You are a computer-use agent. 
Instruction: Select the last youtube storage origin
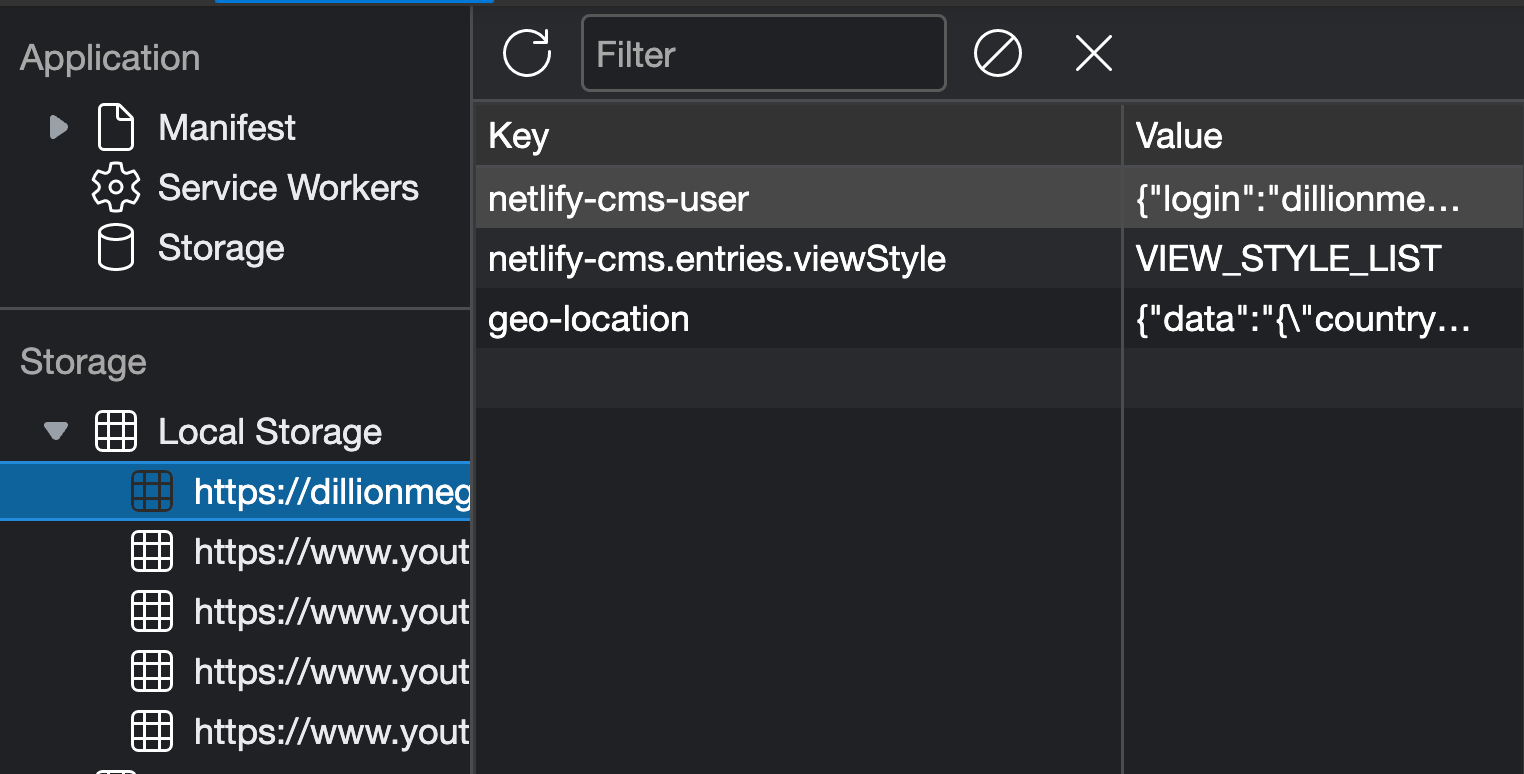pyautogui.click(x=235, y=731)
